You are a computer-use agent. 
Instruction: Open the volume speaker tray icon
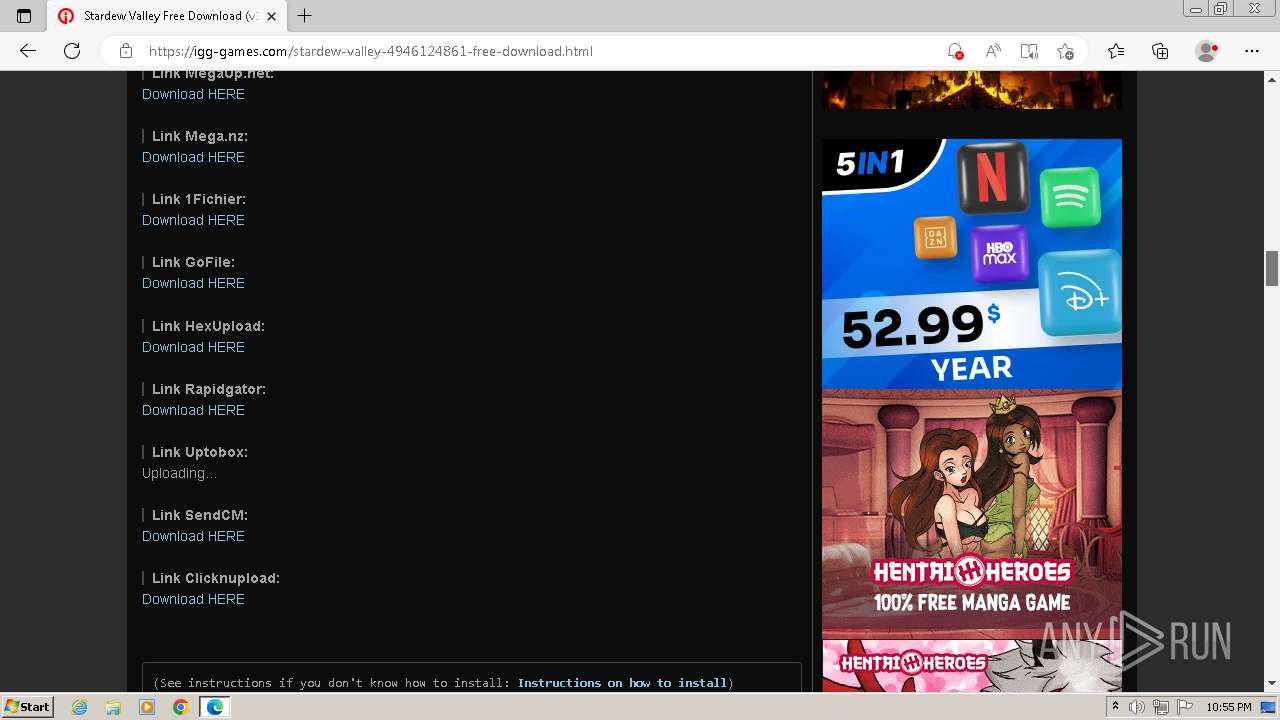point(1137,707)
